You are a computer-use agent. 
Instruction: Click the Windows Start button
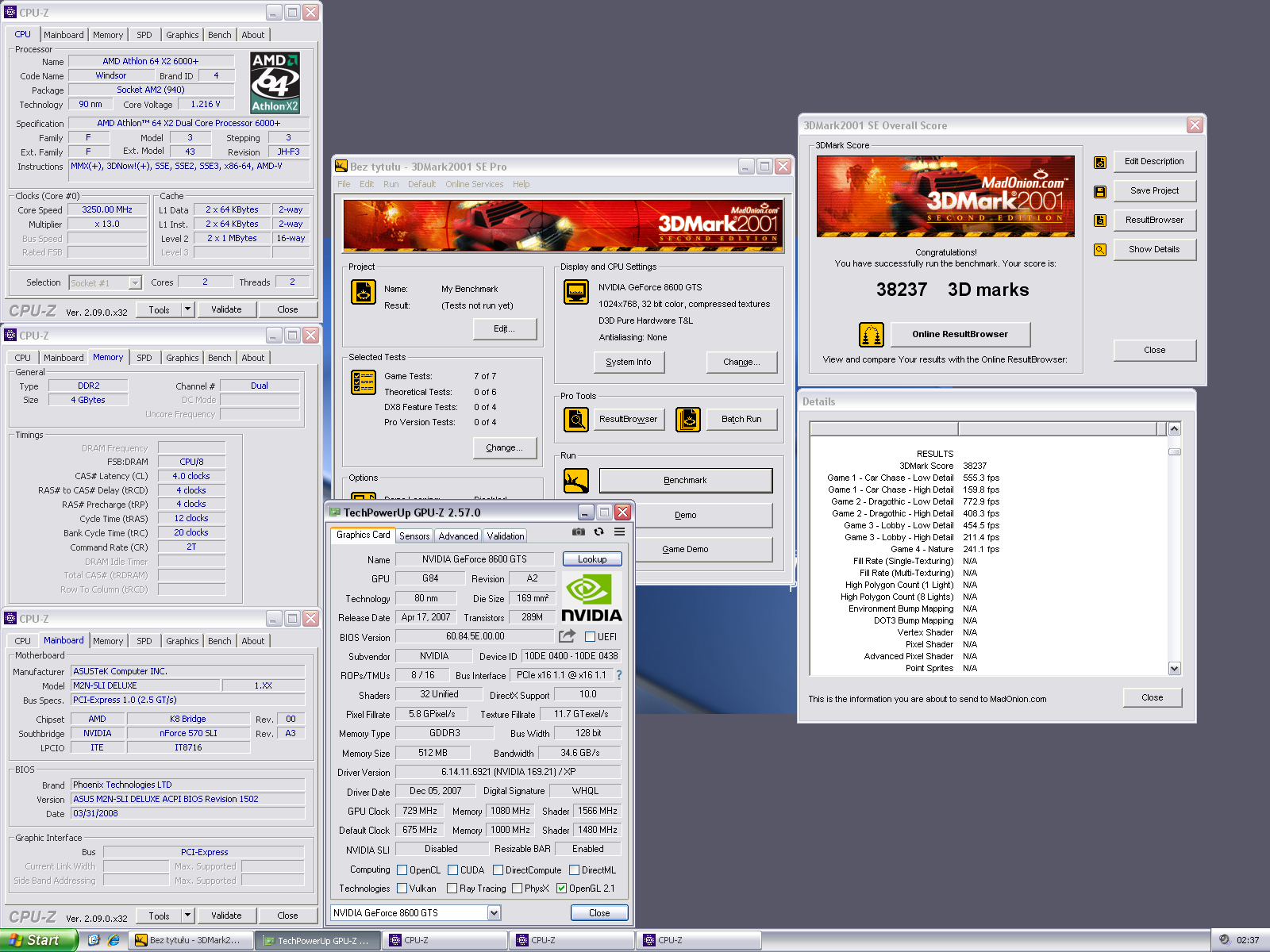click(x=39, y=940)
